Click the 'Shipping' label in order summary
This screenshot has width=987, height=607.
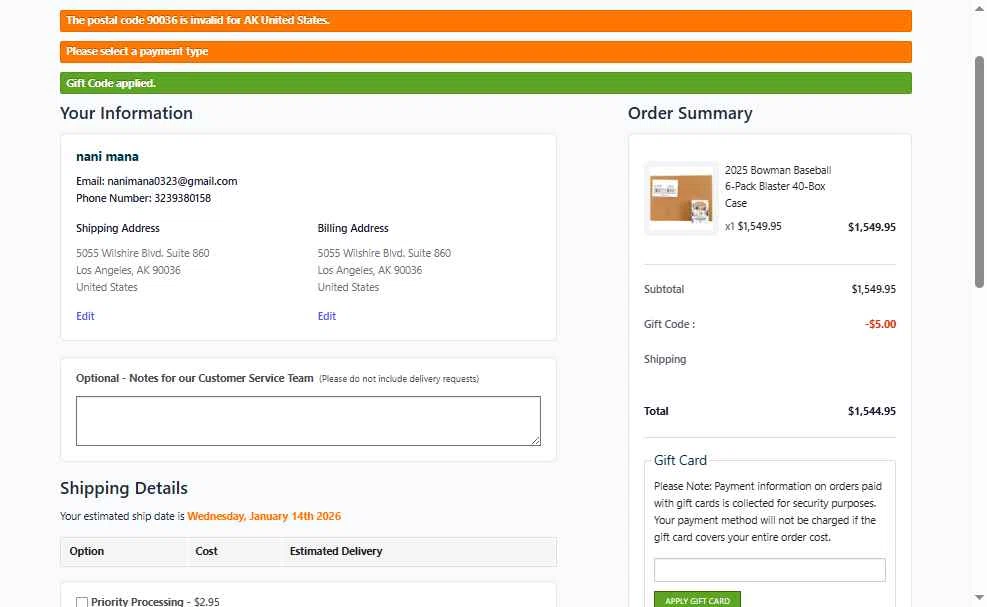pos(665,360)
